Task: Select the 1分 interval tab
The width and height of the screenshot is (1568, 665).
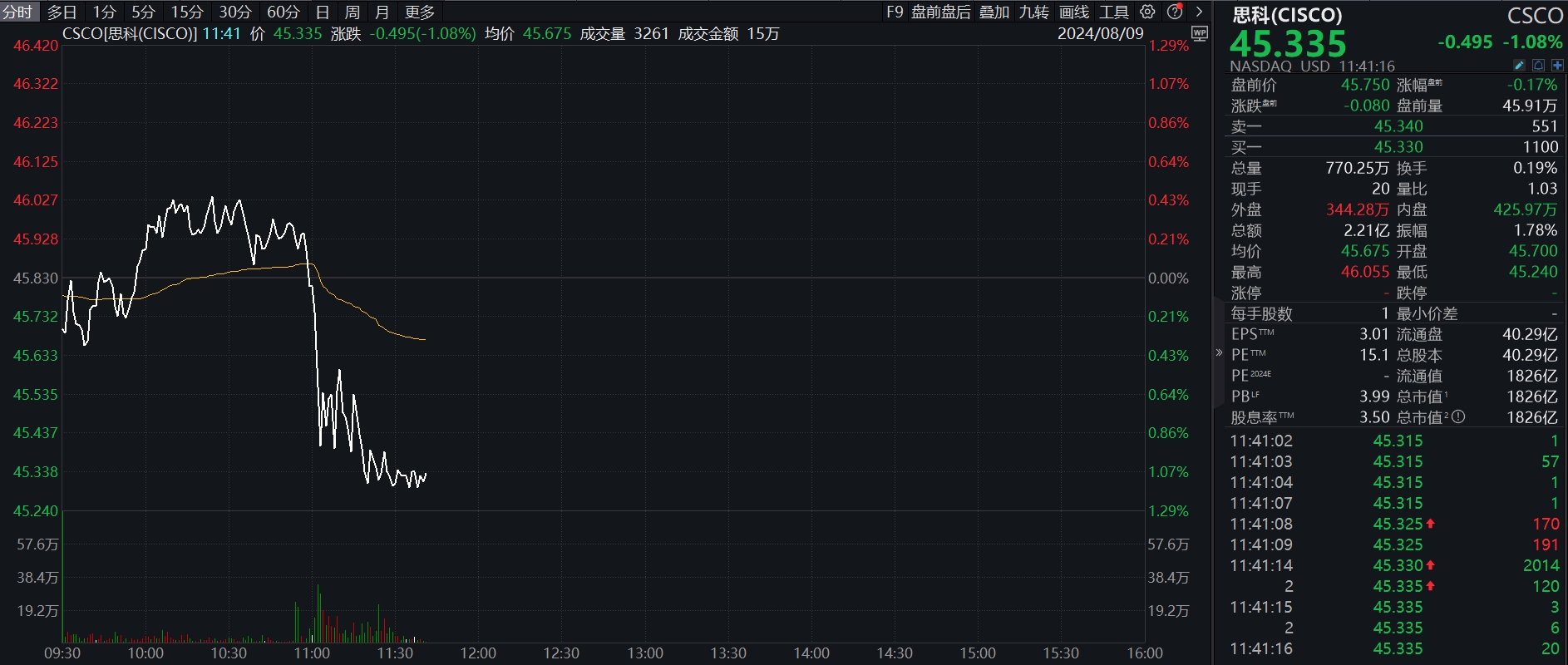Action: click(104, 12)
